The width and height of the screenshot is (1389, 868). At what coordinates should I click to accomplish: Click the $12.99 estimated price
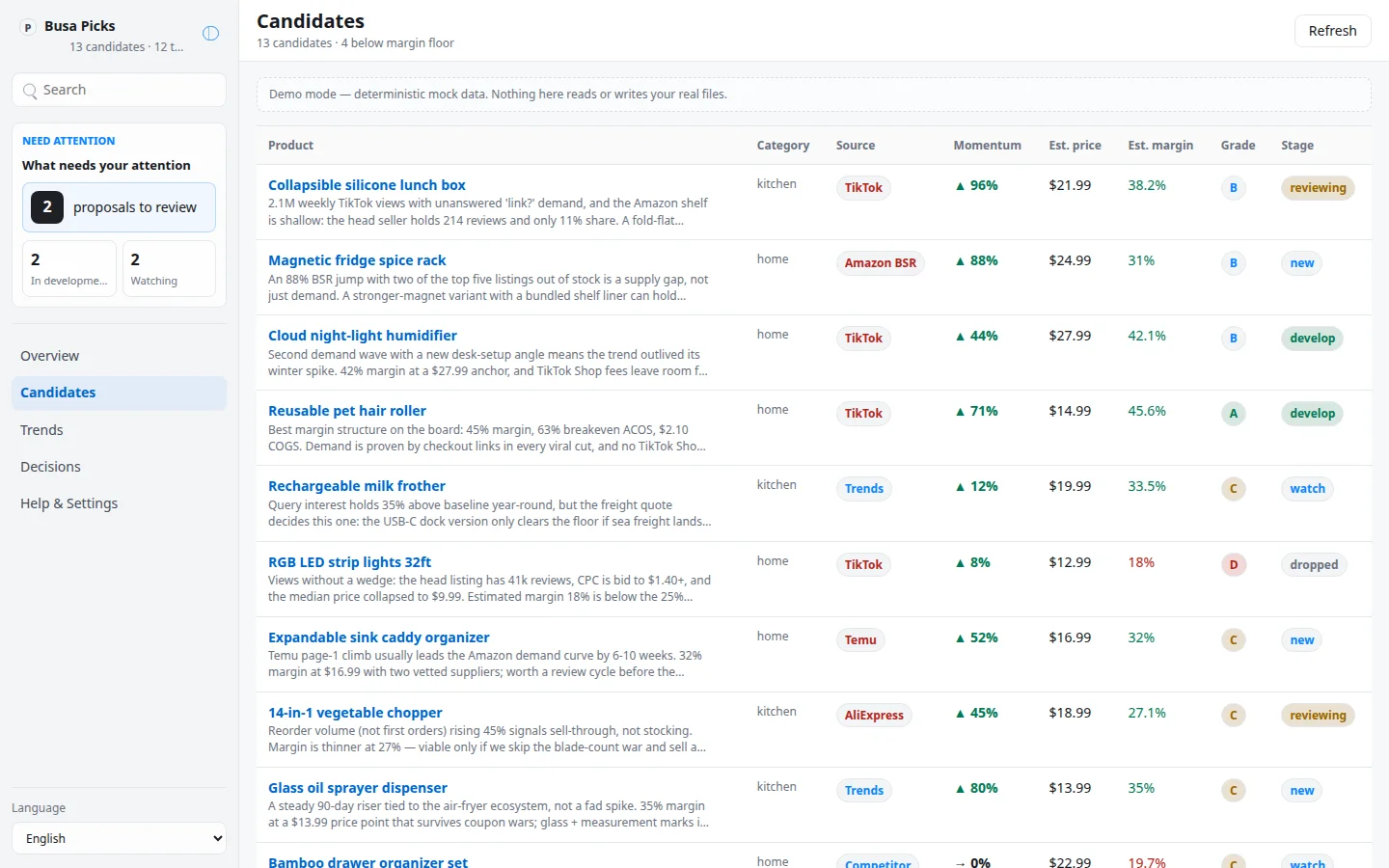pos(1070,562)
